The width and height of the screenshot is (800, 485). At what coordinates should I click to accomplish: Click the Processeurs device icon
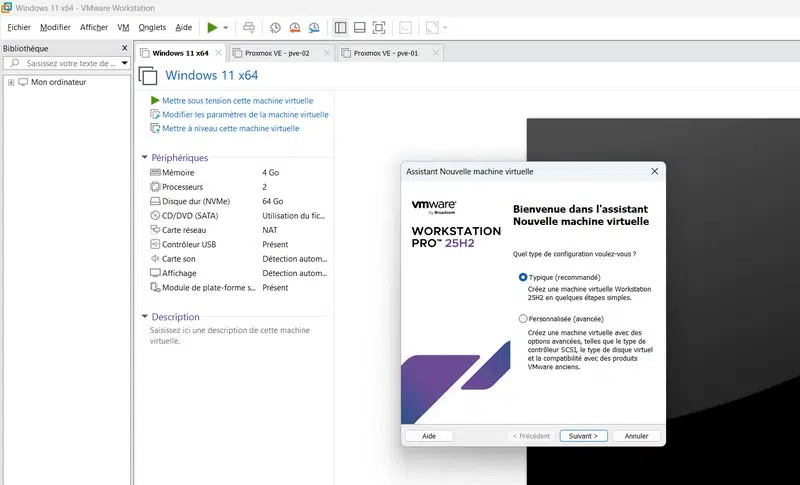tap(155, 187)
